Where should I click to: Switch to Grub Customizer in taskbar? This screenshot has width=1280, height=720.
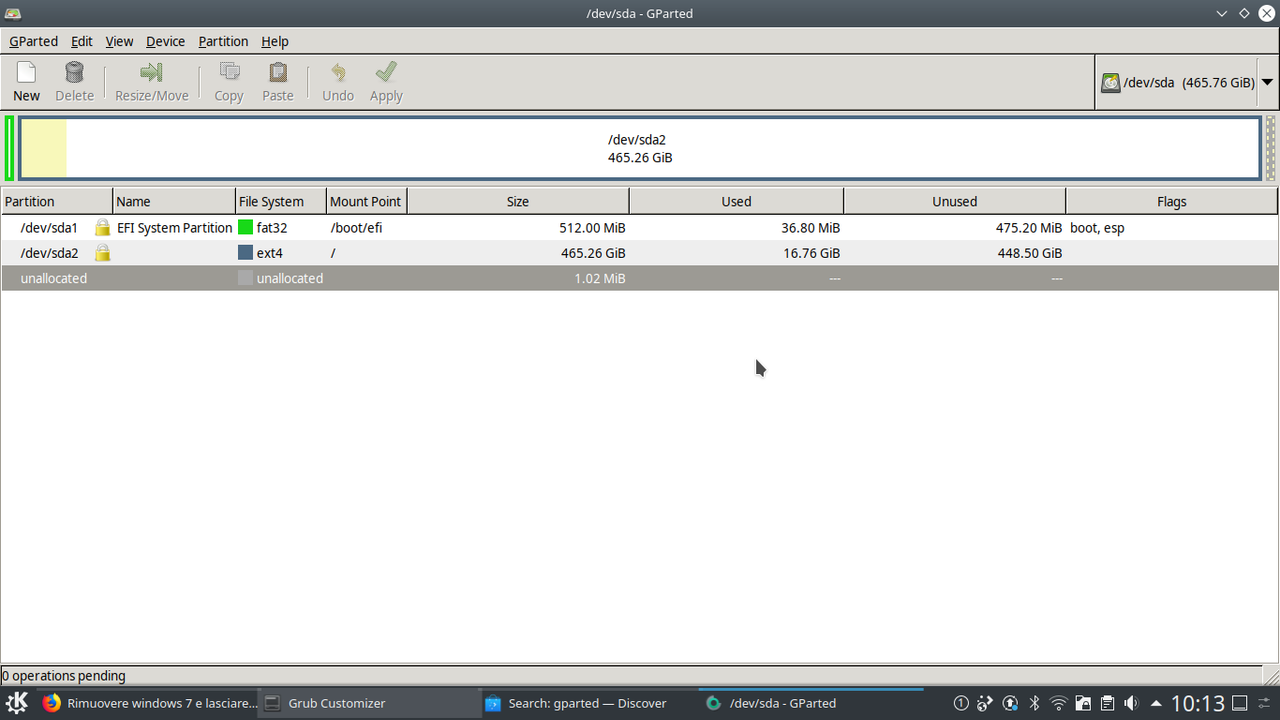pos(369,703)
